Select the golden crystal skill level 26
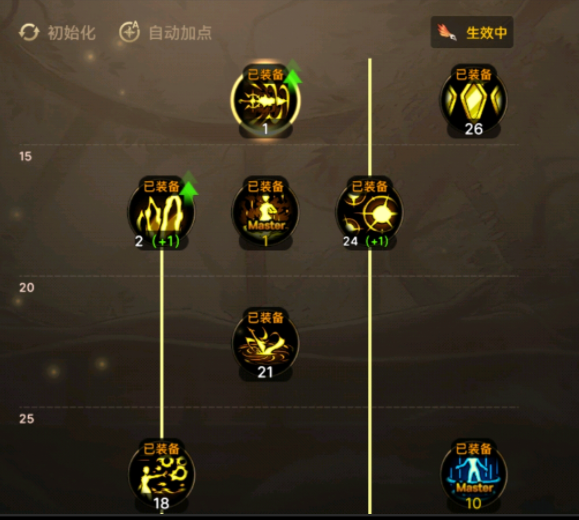The image size is (579, 520). tap(474, 100)
